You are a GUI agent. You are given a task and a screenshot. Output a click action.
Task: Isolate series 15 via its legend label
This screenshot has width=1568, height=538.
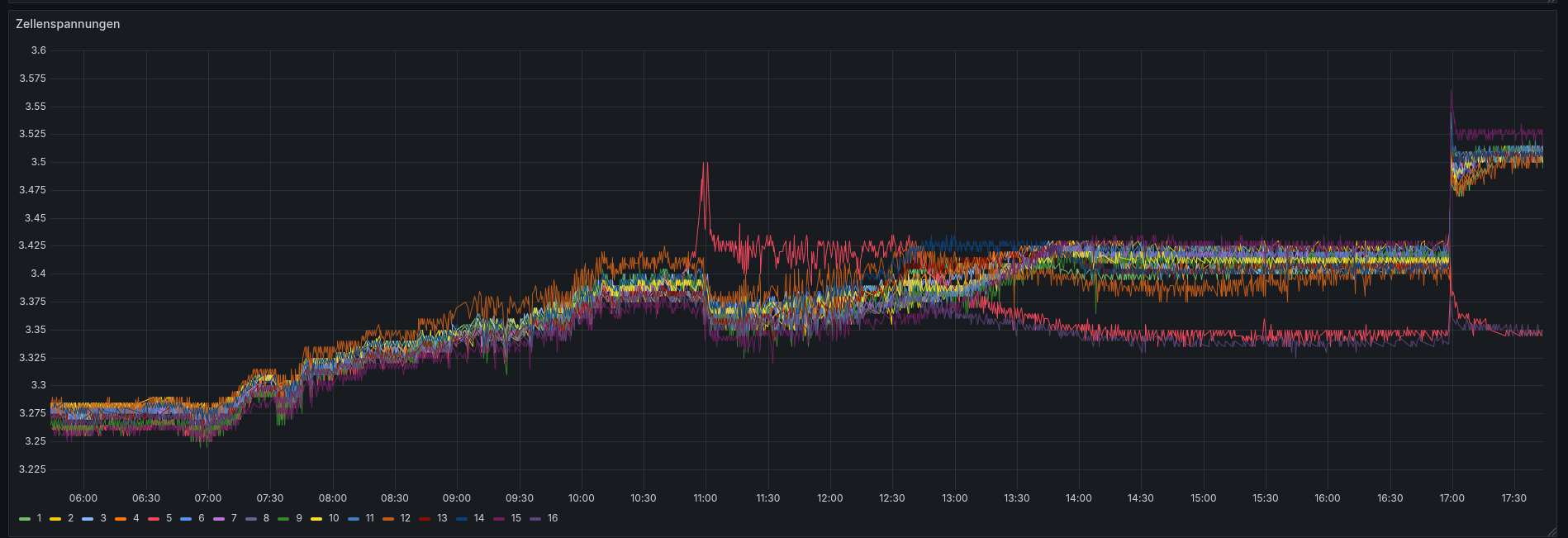pos(516,518)
